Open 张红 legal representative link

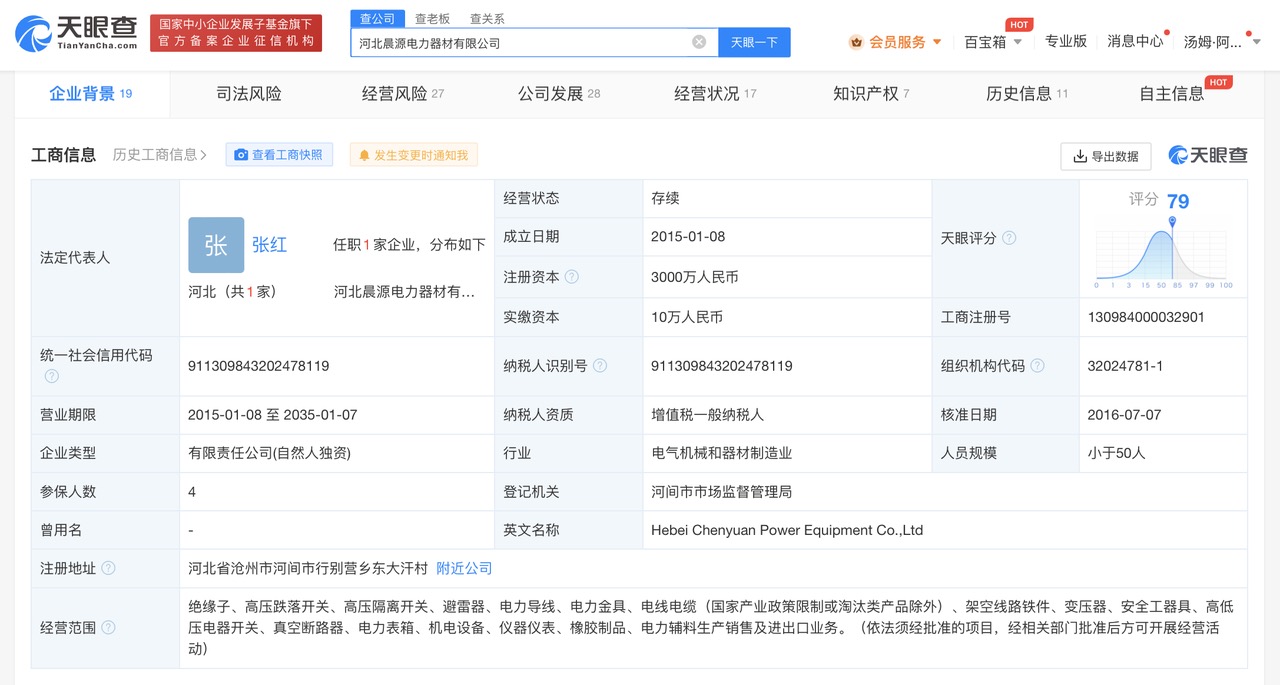pos(269,245)
